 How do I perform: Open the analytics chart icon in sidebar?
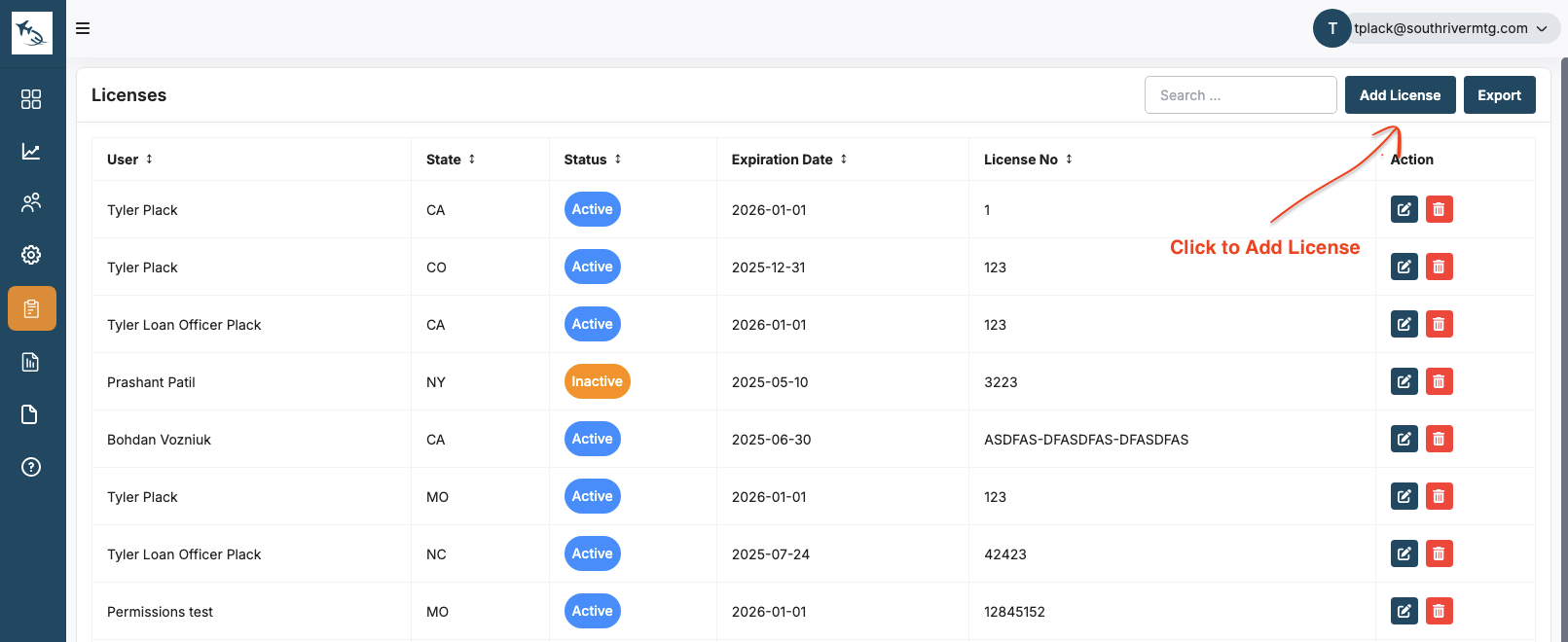31,152
